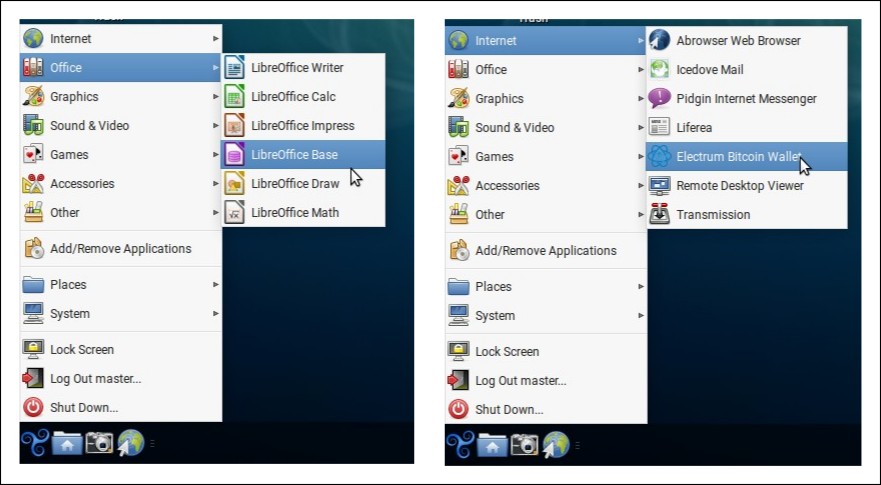This screenshot has width=881, height=485.
Task: Click Transmission torrent icon
Action: pyautogui.click(x=659, y=215)
